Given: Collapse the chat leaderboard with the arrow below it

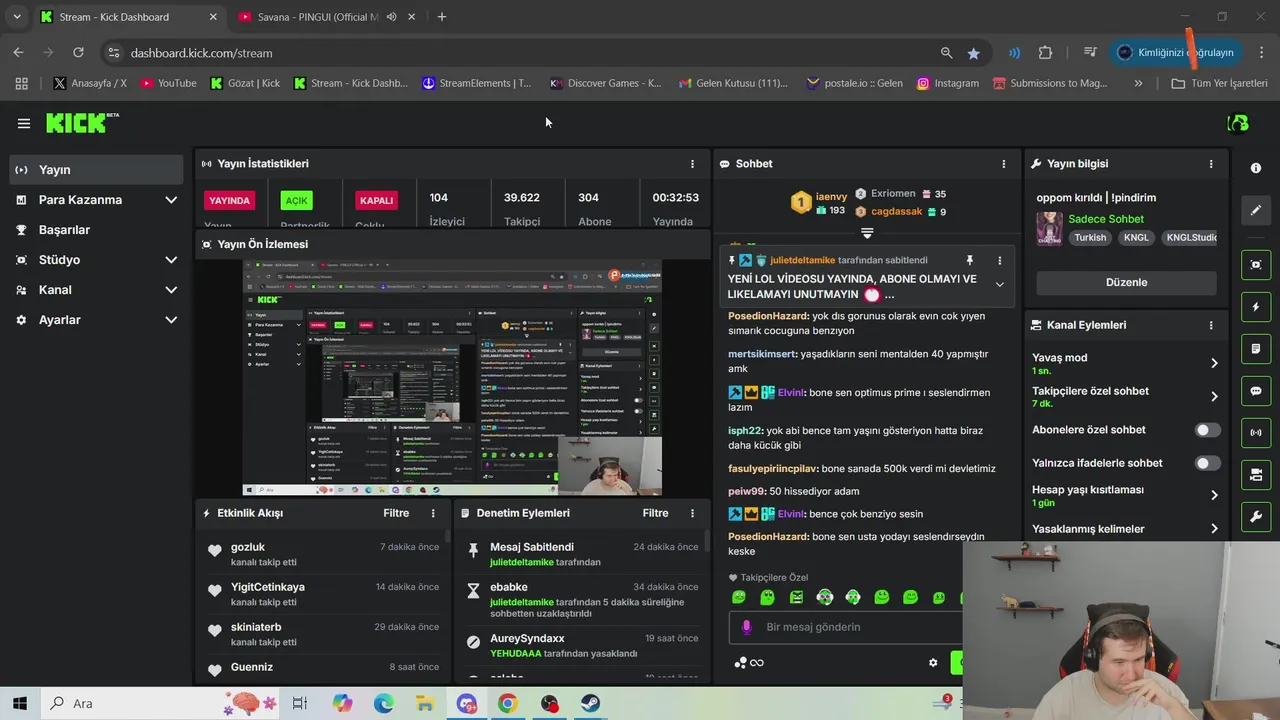Looking at the screenshot, I should [867, 233].
